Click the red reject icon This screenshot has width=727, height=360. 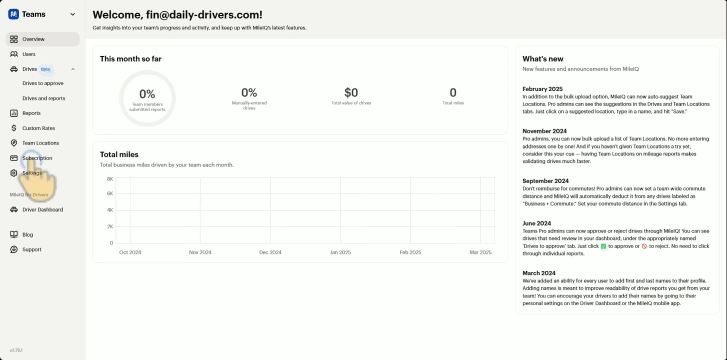(644, 247)
